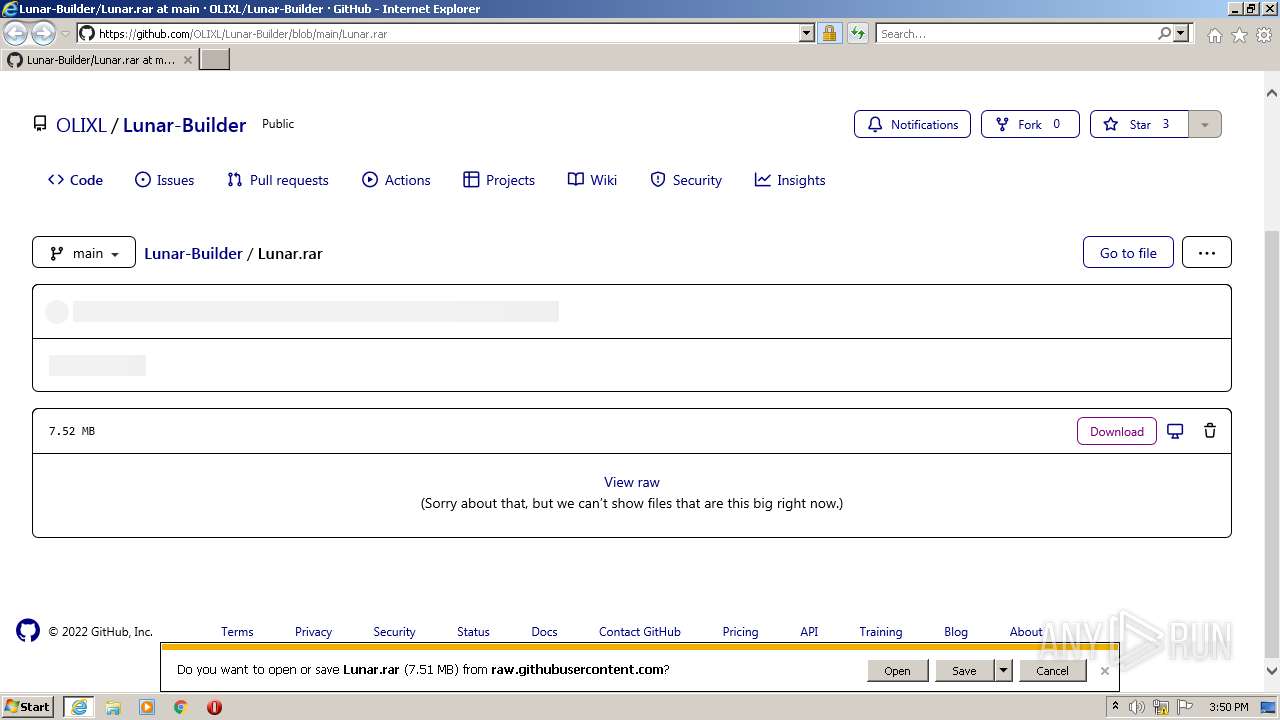Open the file with GitHub Desktop icon
This screenshot has width=1280, height=720.
[1175, 431]
